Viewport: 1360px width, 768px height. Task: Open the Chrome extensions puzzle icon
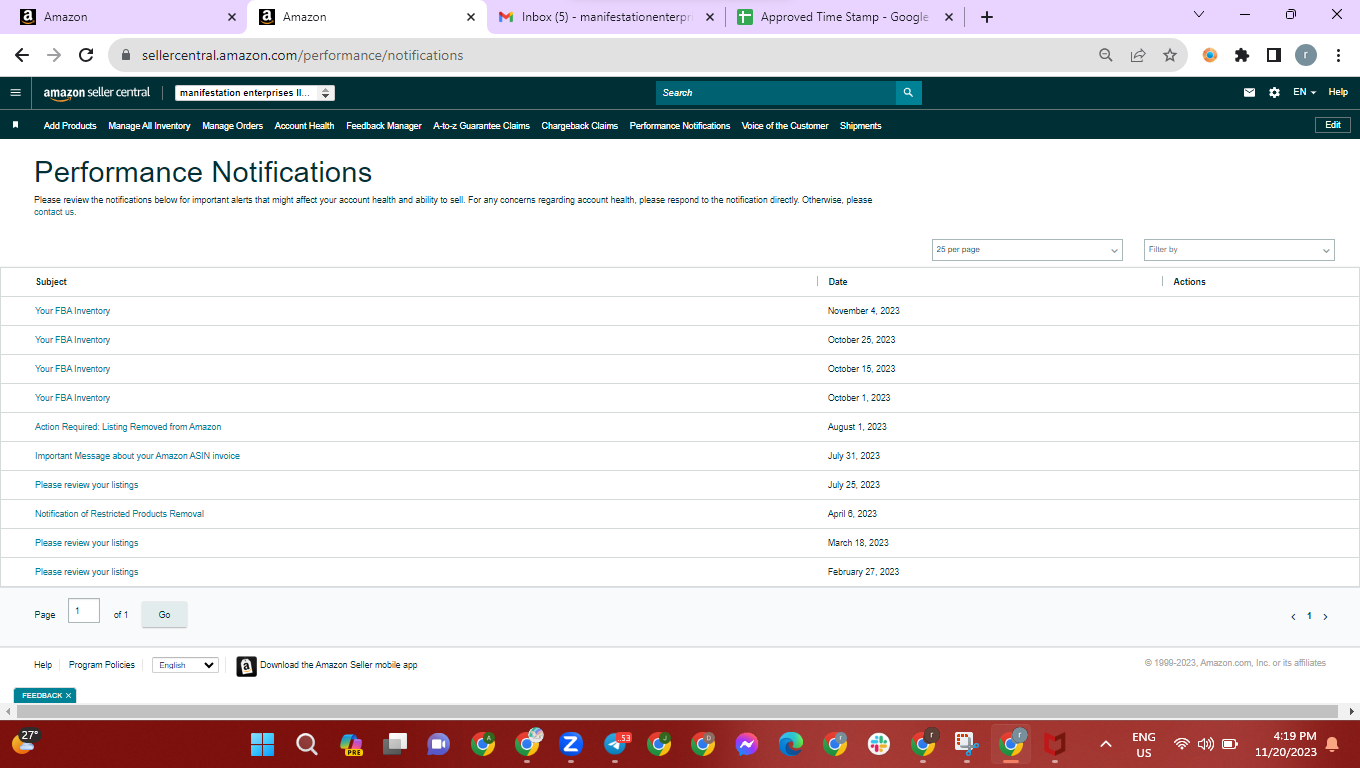click(x=1242, y=56)
